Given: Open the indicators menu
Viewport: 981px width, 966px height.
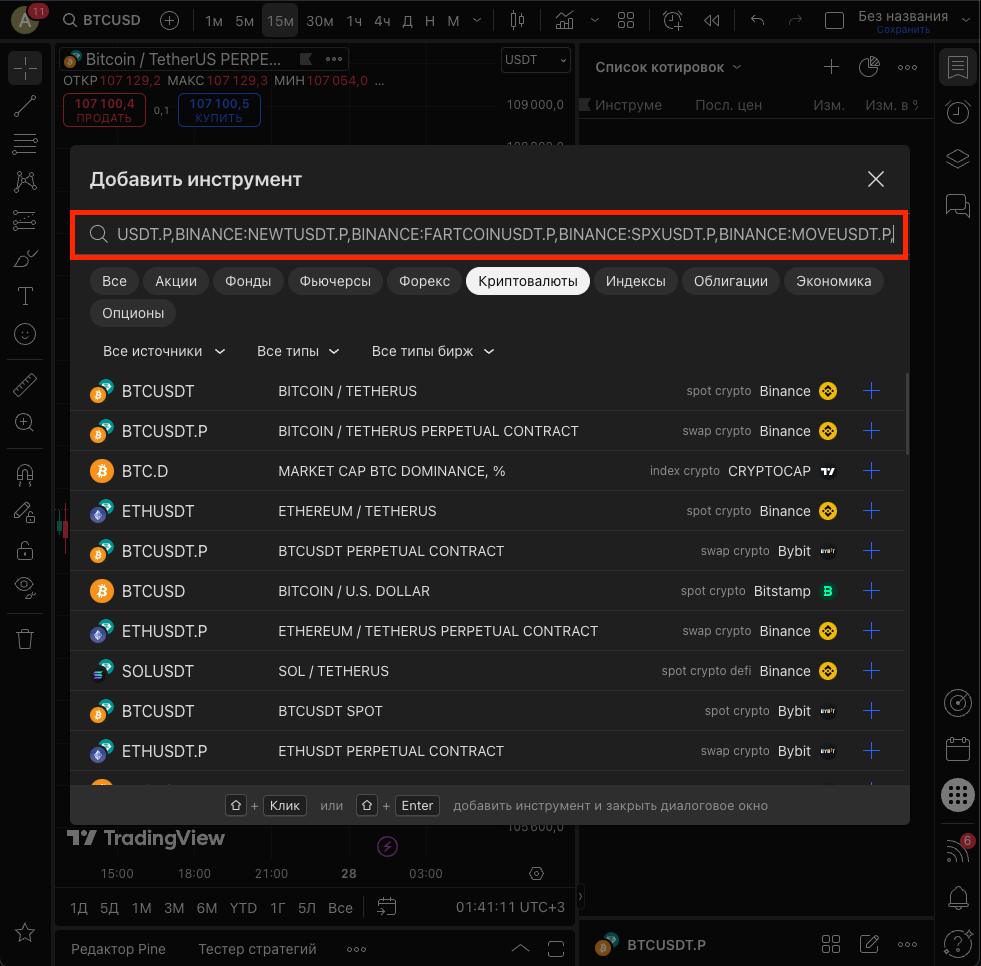Looking at the screenshot, I should (x=564, y=21).
